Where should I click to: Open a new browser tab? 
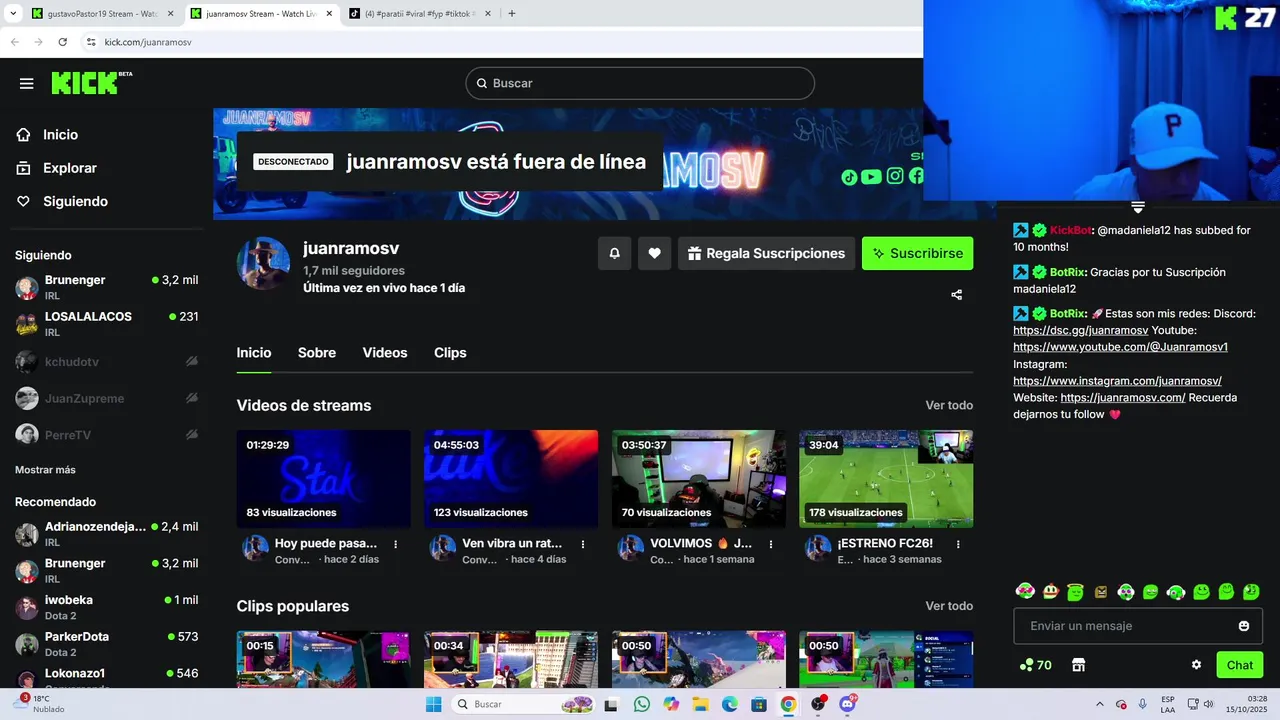click(x=512, y=14)
